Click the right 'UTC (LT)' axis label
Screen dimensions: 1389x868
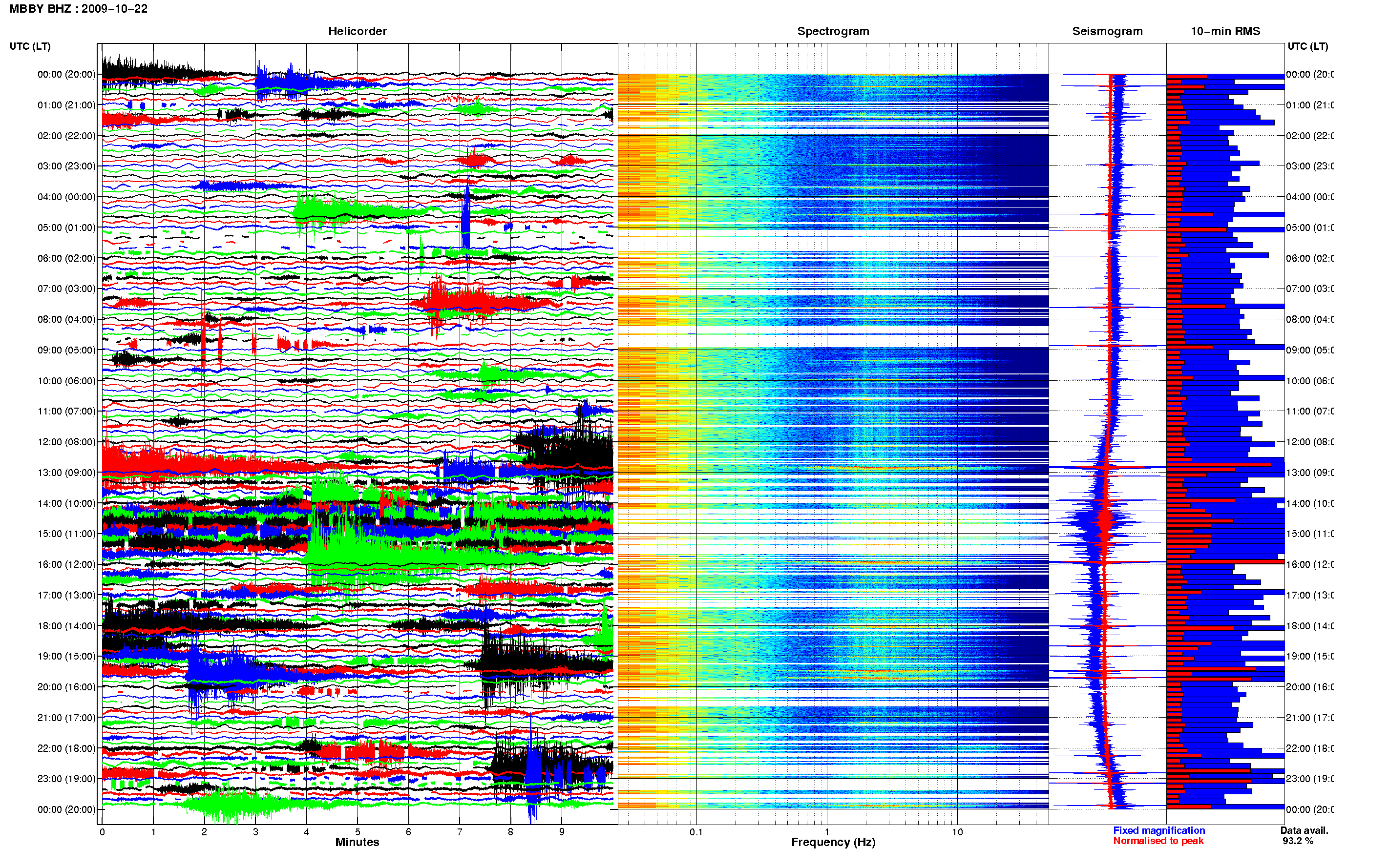coord(1307,46)
